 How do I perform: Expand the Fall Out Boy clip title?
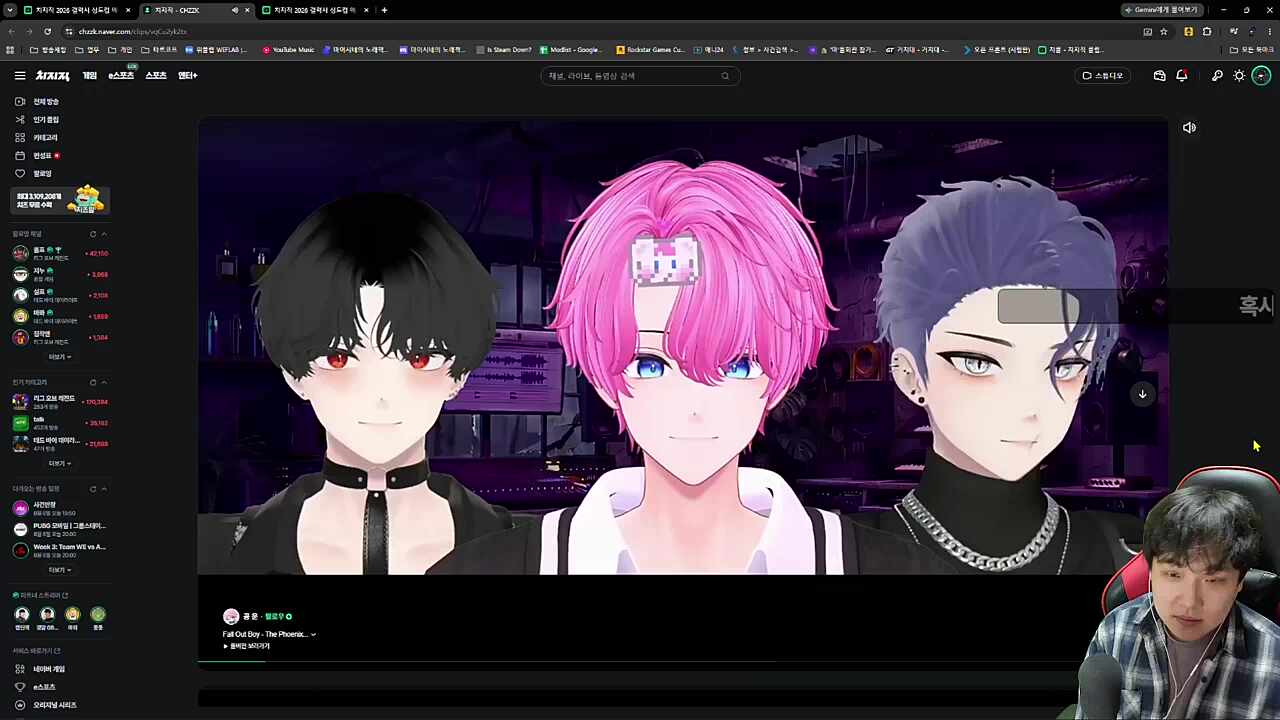coord(269,634)
